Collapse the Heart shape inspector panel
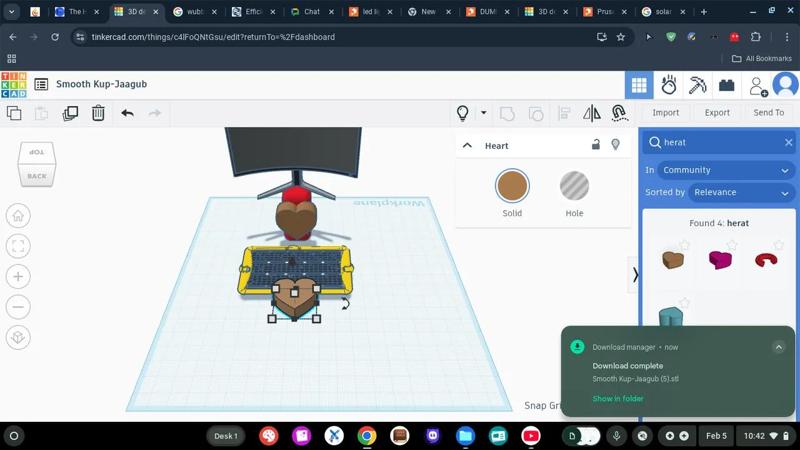The height and width of the screenshot is (450, 800). [467, 145]
